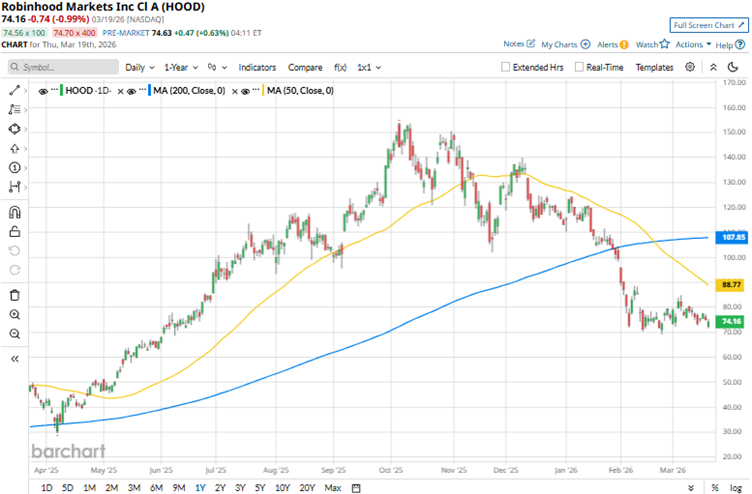This screenshot has width=752, height=494.
Task: Click the zoom in magnifier icon
Action: [14, 314]
